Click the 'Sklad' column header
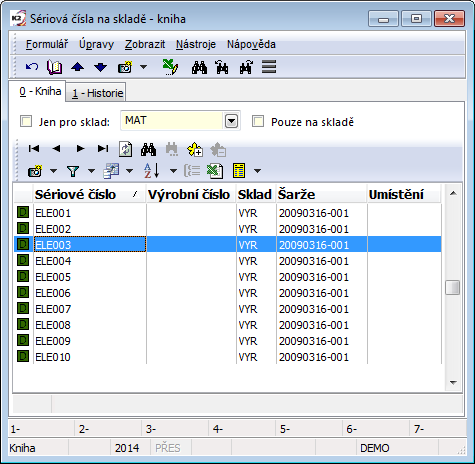The image size is (475, 464). 256,194
